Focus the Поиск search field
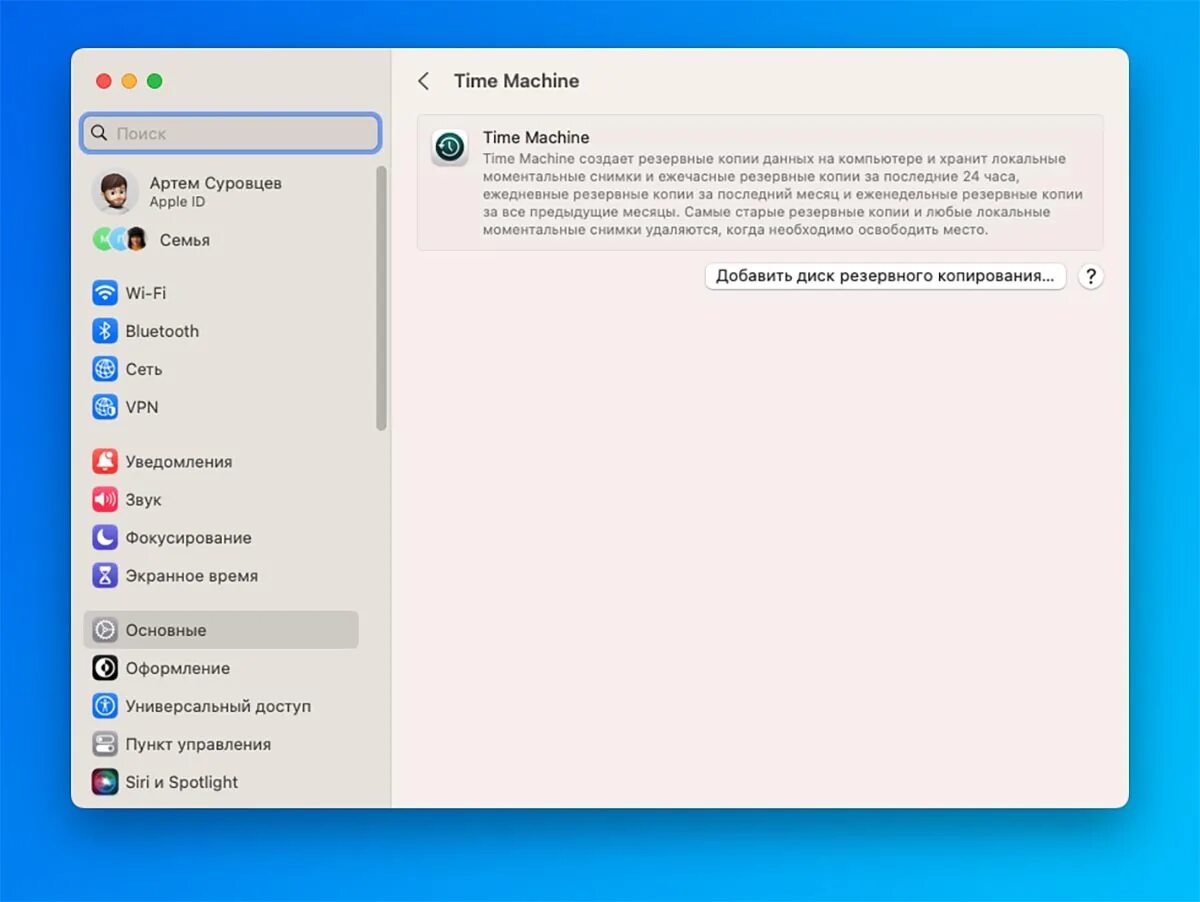 tap(231, 133)
